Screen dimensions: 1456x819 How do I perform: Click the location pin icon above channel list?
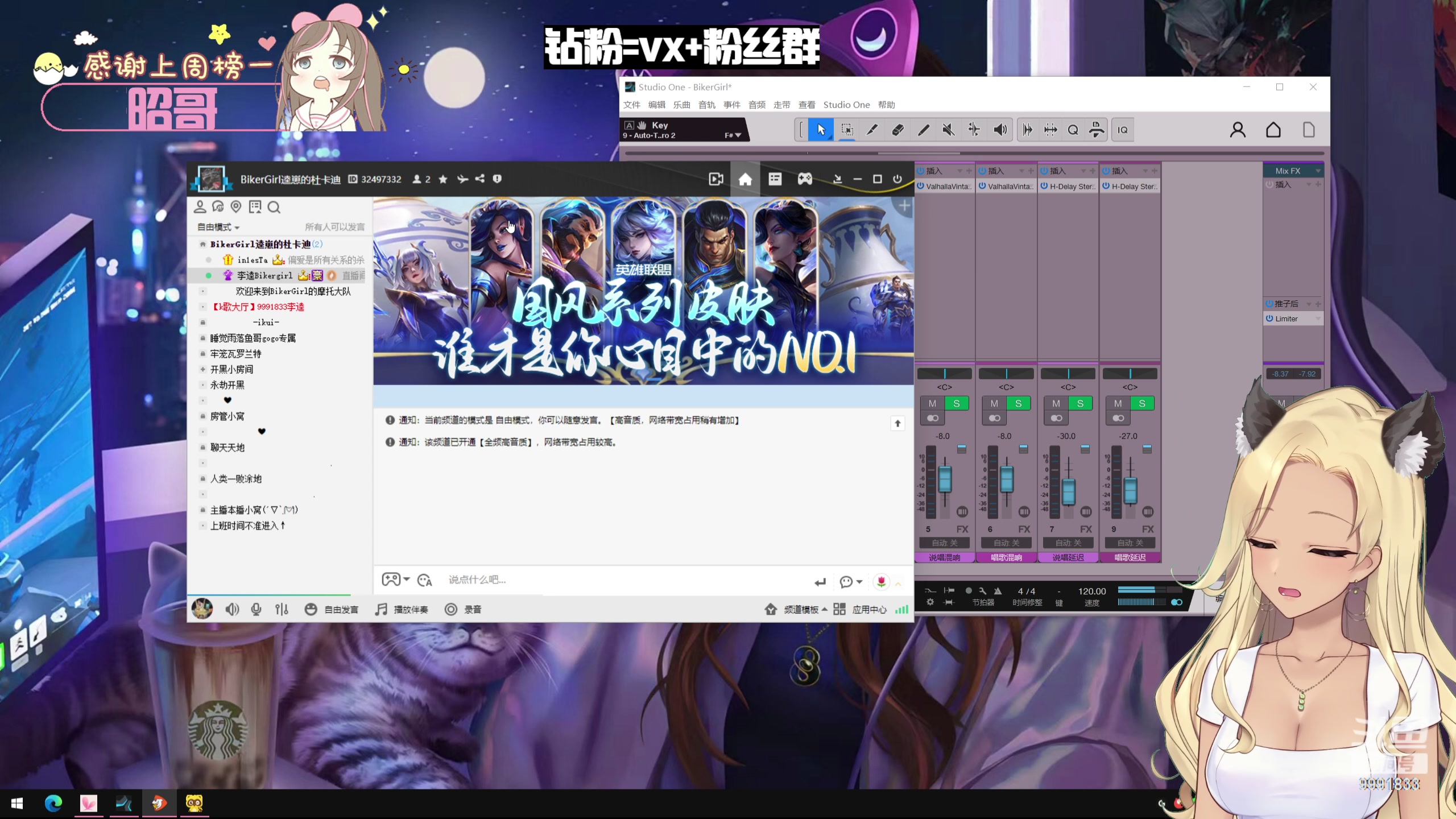click(236, 206)
